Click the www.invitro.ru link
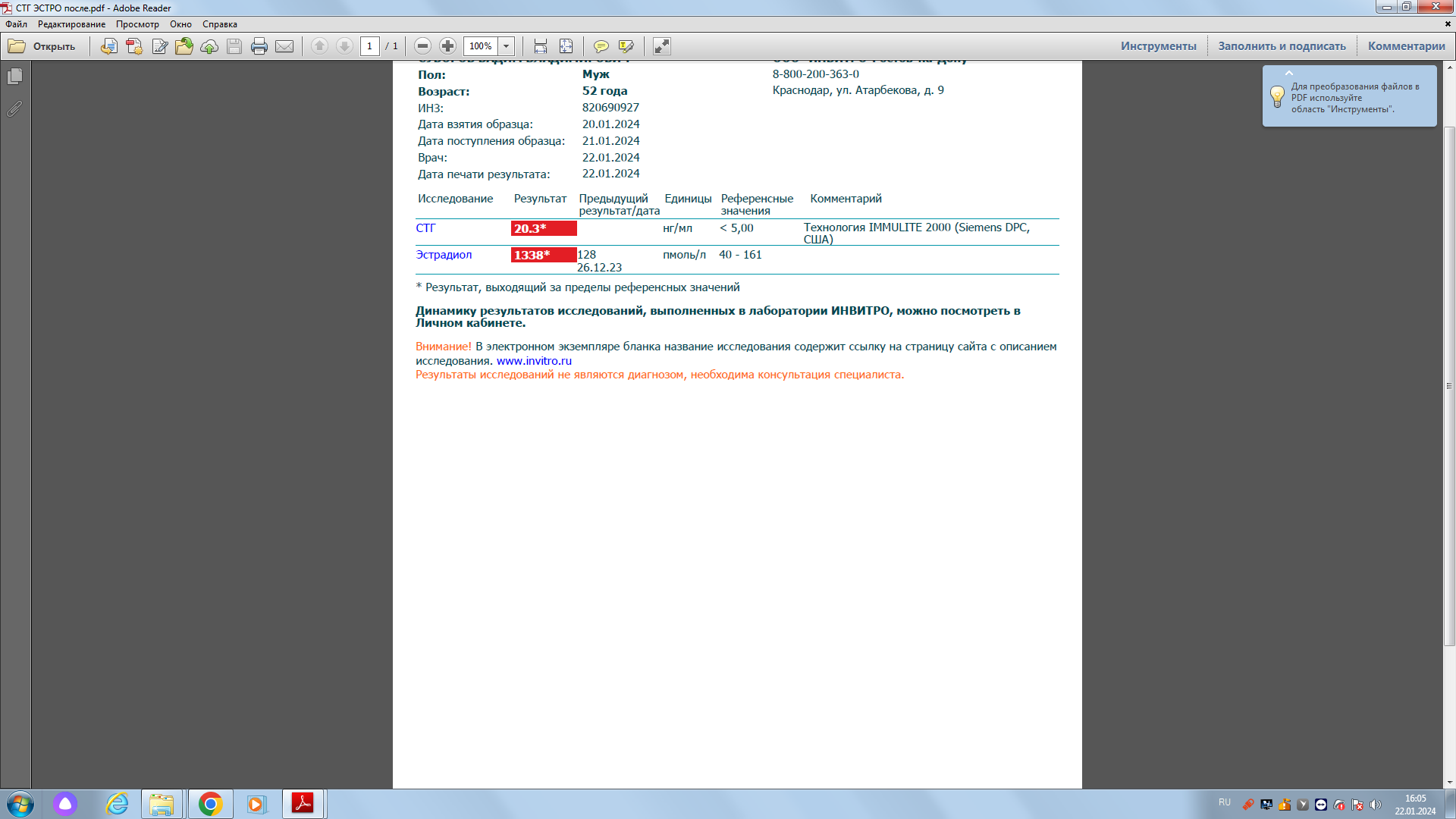 pyautogui.click(x=534, y=361)
